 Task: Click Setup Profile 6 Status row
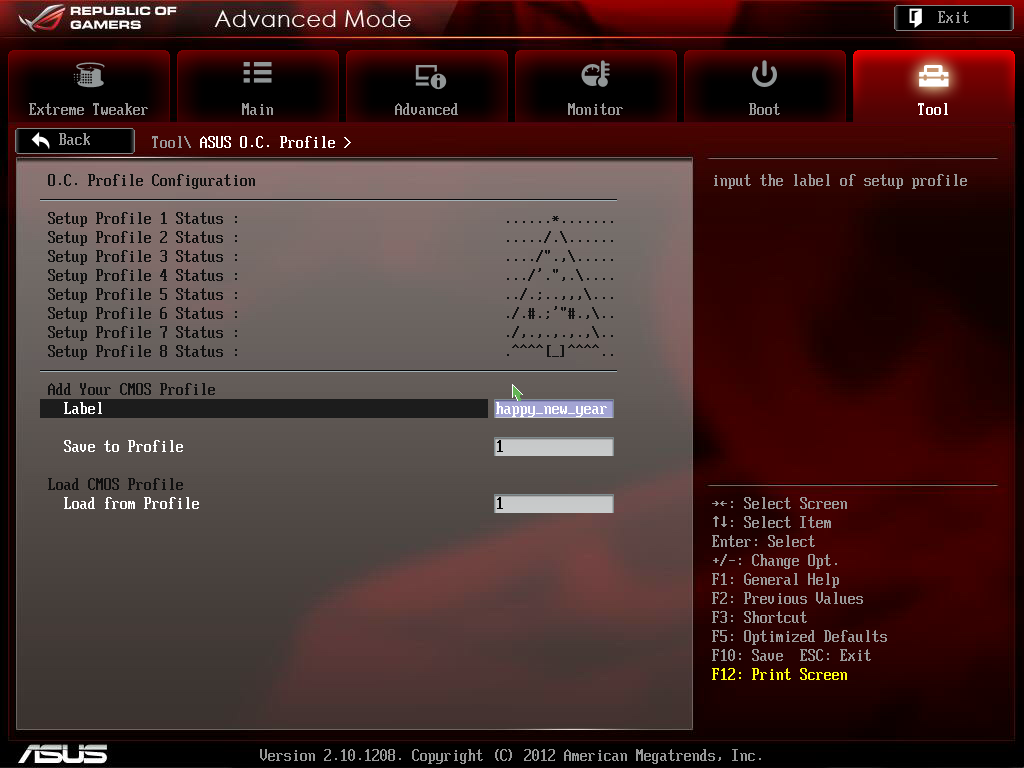click(x=330, y=313)
